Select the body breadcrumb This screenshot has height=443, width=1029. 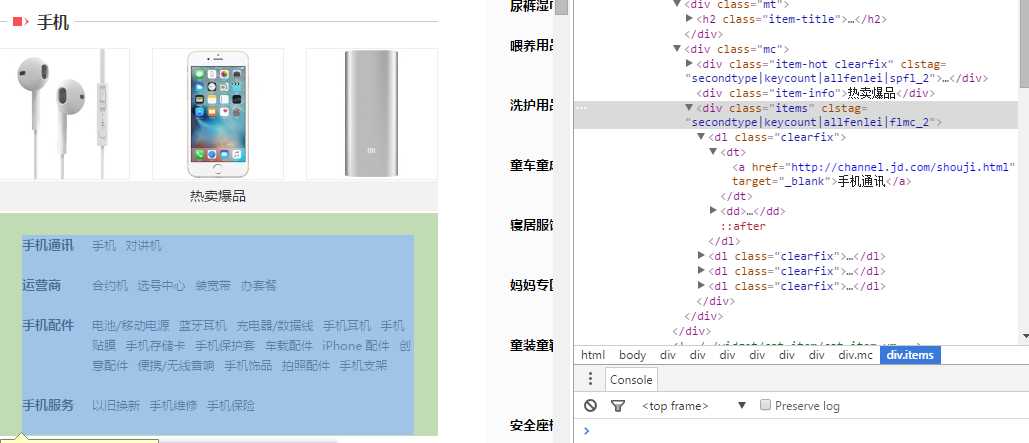point(633,355)
